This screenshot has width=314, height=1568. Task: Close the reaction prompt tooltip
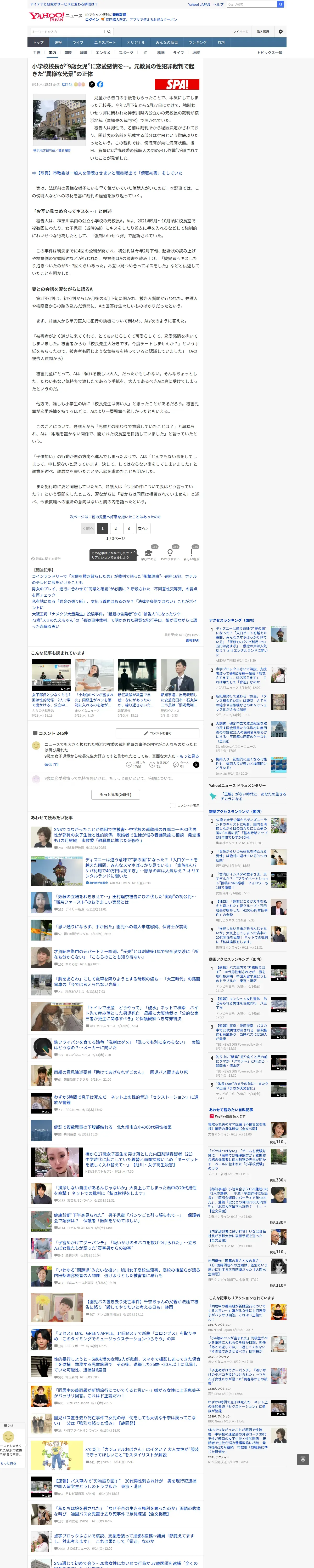tap(135, 551)
